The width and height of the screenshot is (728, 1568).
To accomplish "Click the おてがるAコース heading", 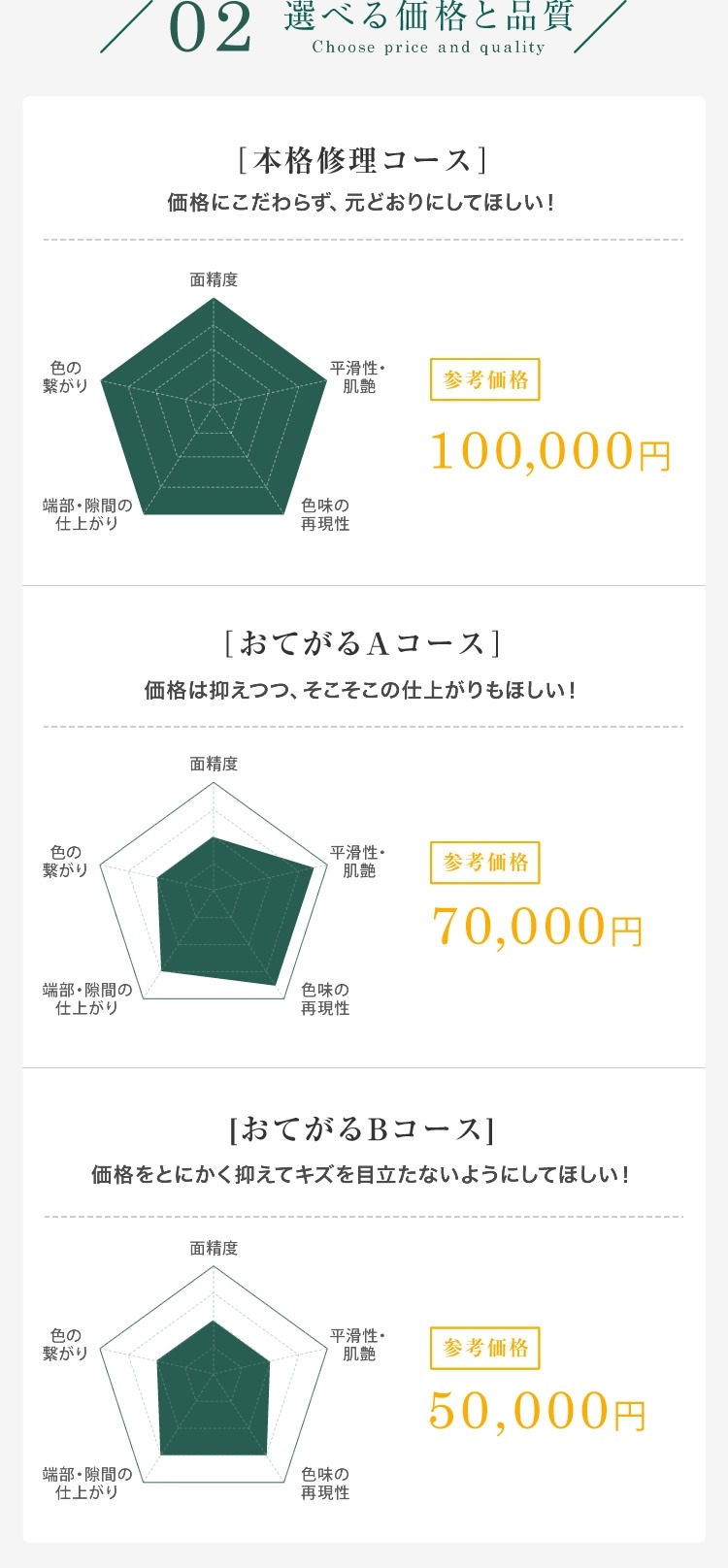I will coord(363,643).
